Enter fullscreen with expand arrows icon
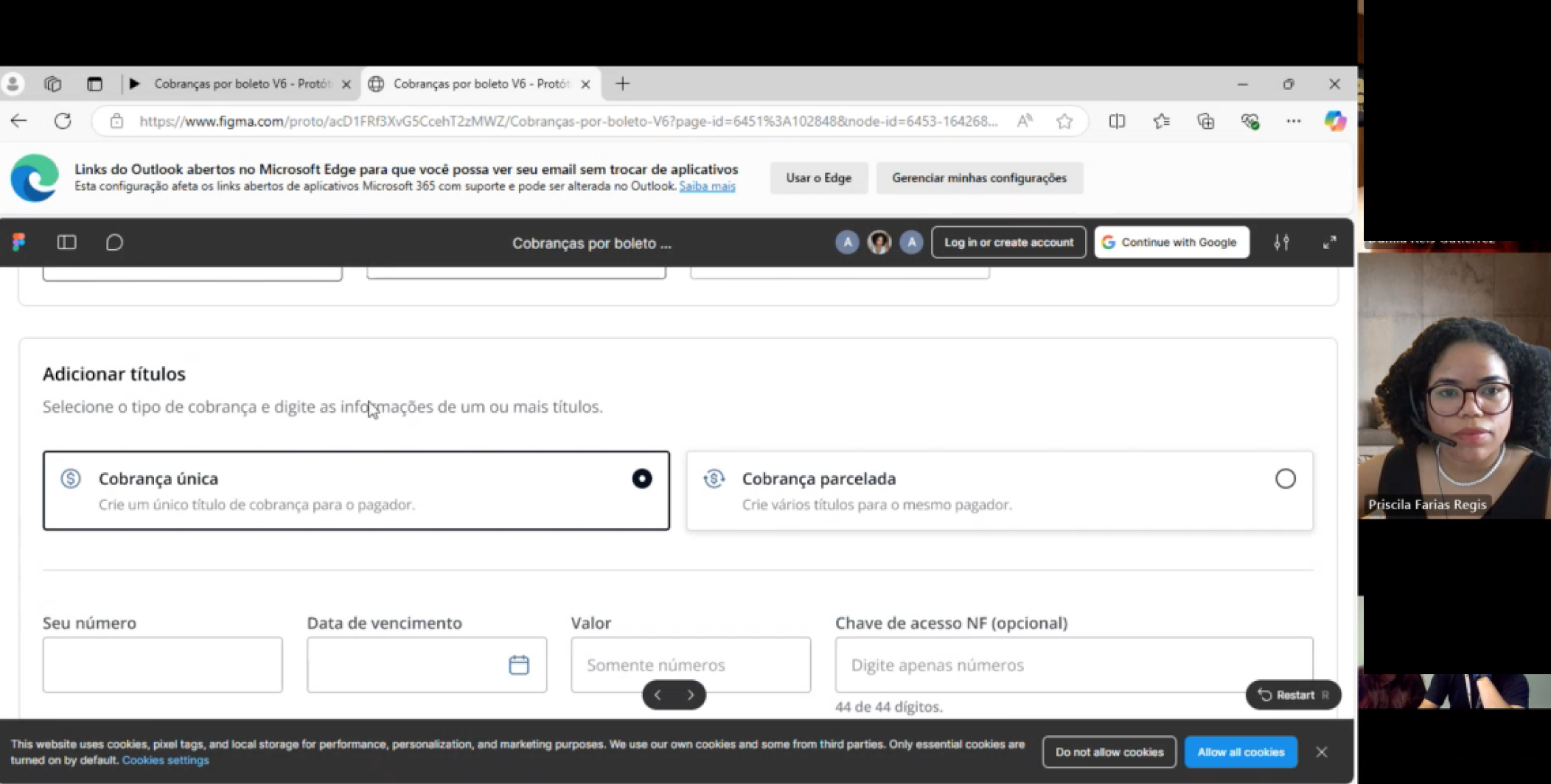 click(x=1329, y=242)
